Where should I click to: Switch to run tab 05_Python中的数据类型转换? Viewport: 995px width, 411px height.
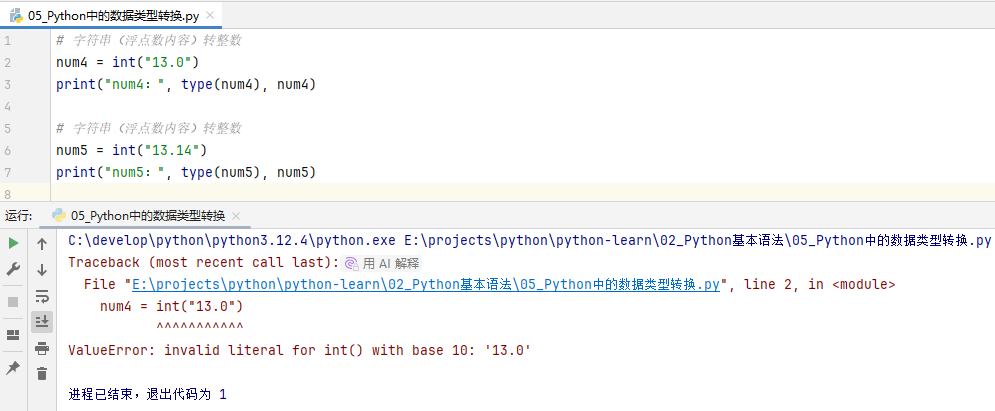coord(146,216)
